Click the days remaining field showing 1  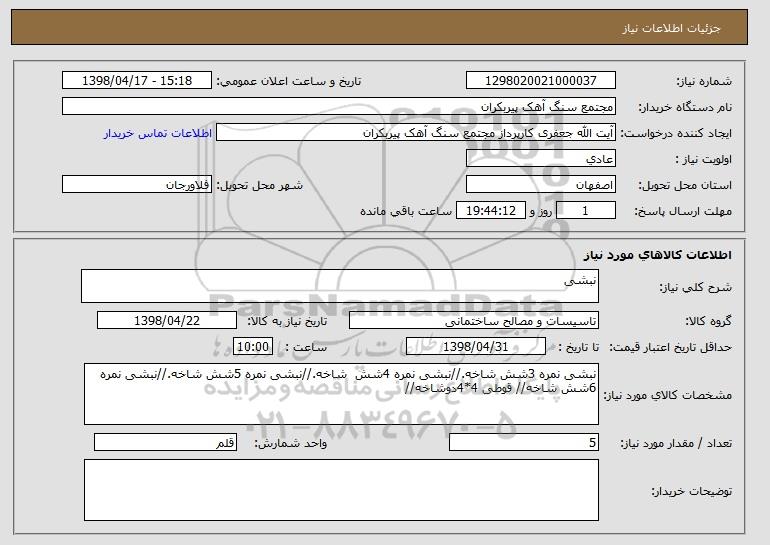(585, 211)
